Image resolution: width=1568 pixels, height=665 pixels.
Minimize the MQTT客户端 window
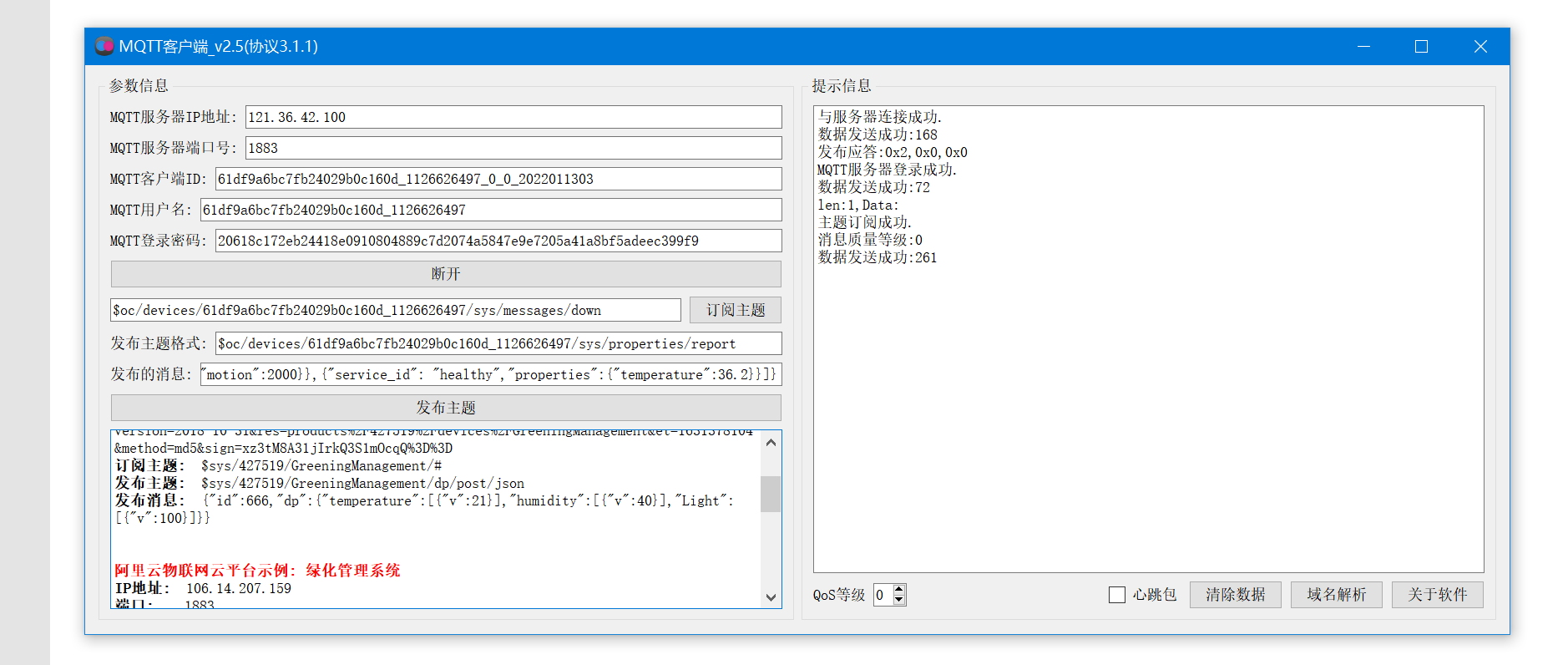(x=1363, y=47)
